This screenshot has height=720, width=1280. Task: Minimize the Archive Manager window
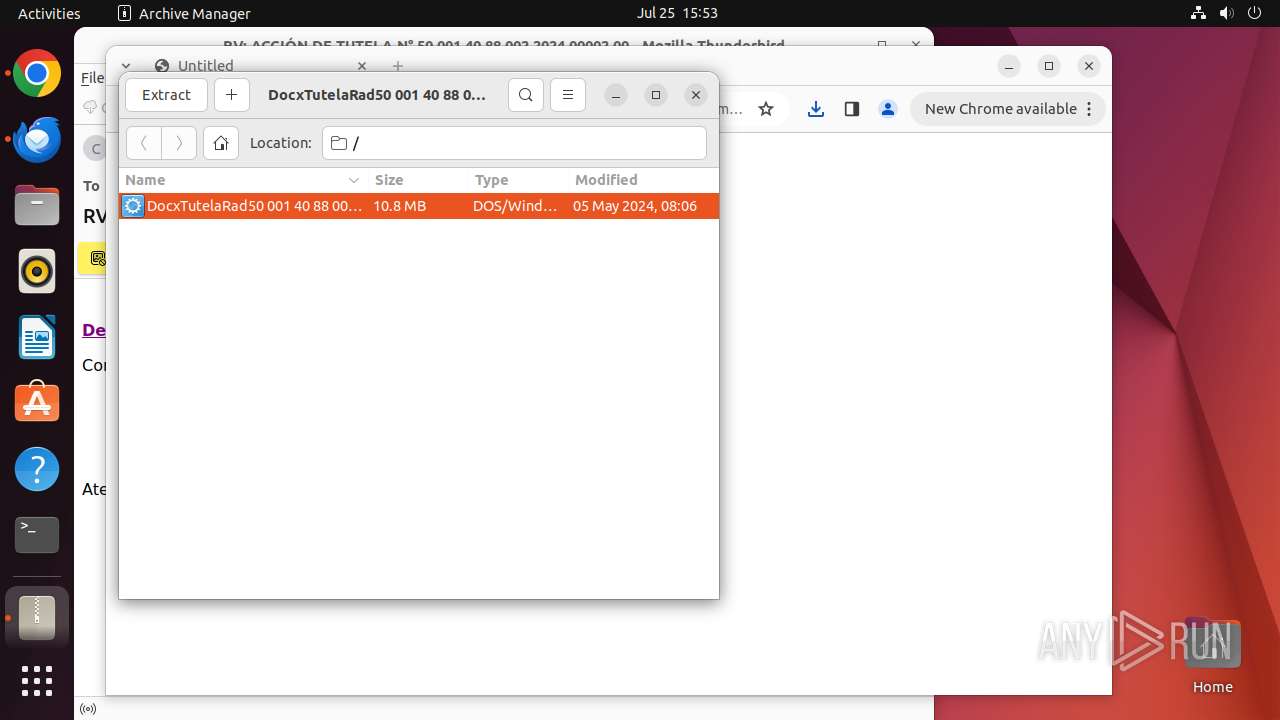tap(616, 95)
